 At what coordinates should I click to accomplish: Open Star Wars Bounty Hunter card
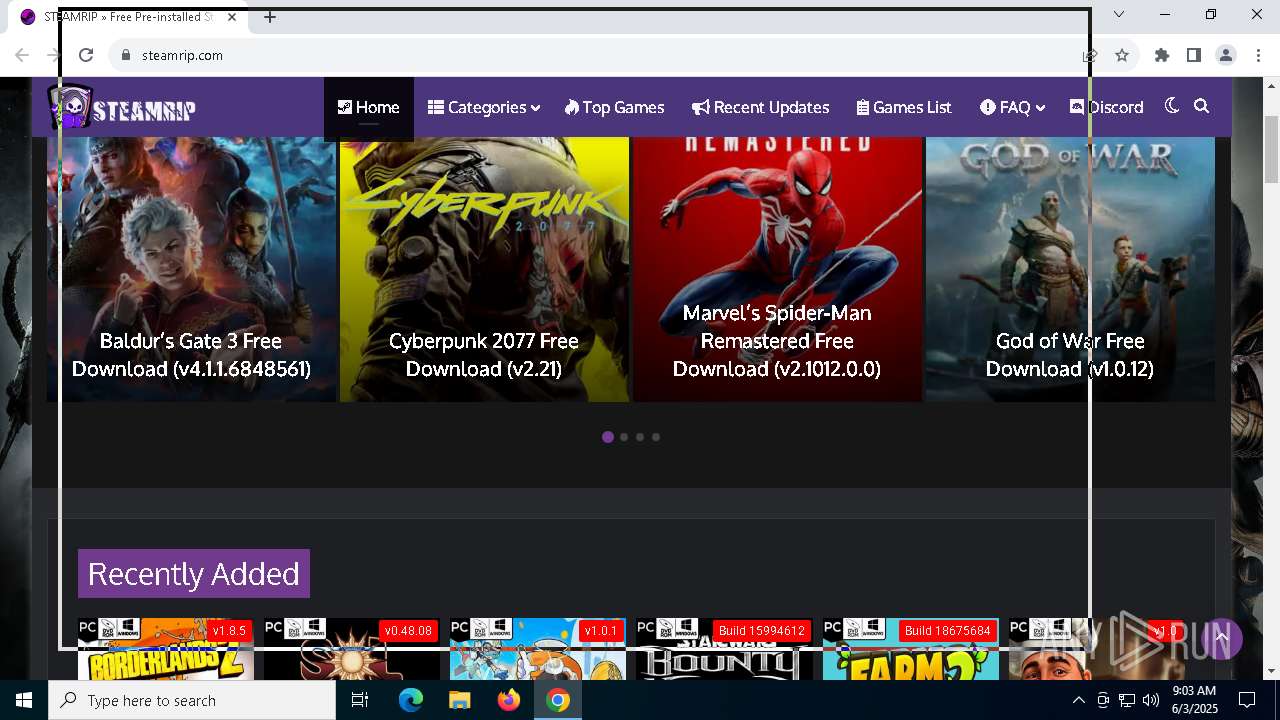(x=724, y=649)
